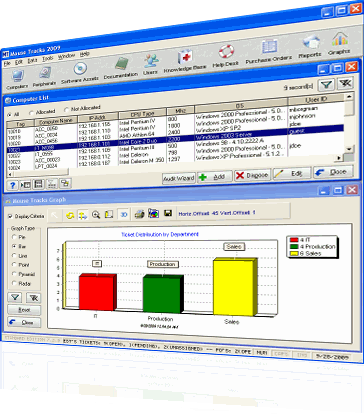Select the Pyramid graph type

14,274
